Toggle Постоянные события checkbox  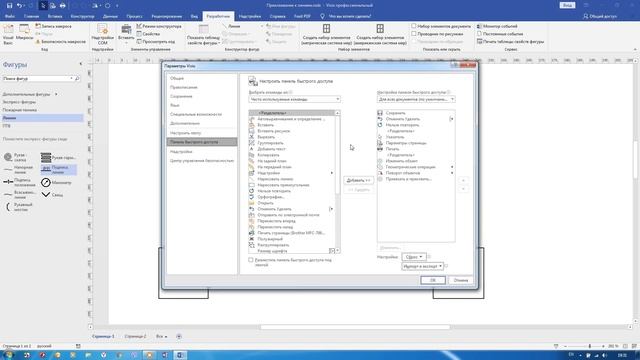pyautogui.click(x=479, y=34)
